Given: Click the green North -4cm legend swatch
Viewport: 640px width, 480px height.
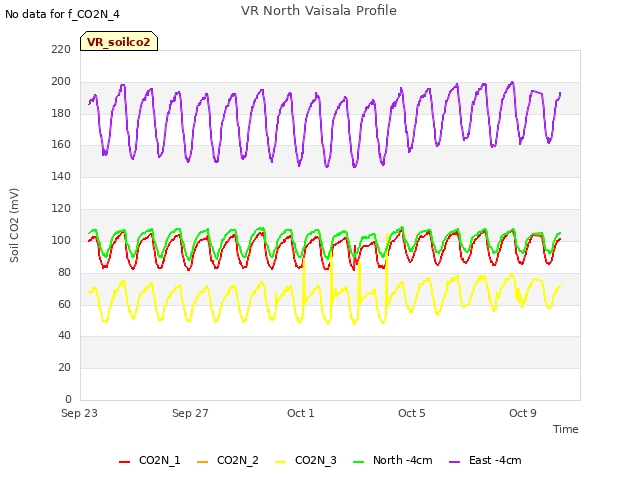Looking at the screenshot, I should [x=358, y=461].
